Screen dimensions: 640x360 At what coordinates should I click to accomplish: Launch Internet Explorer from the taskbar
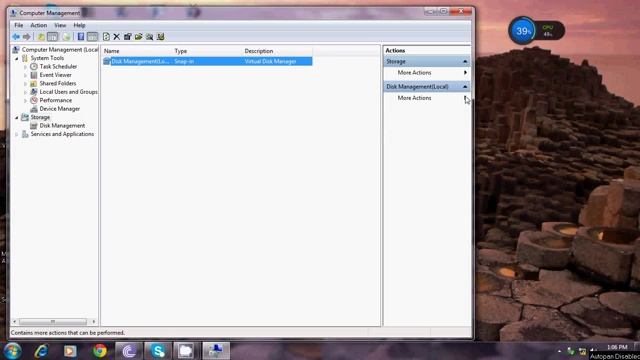coord(41,351)
